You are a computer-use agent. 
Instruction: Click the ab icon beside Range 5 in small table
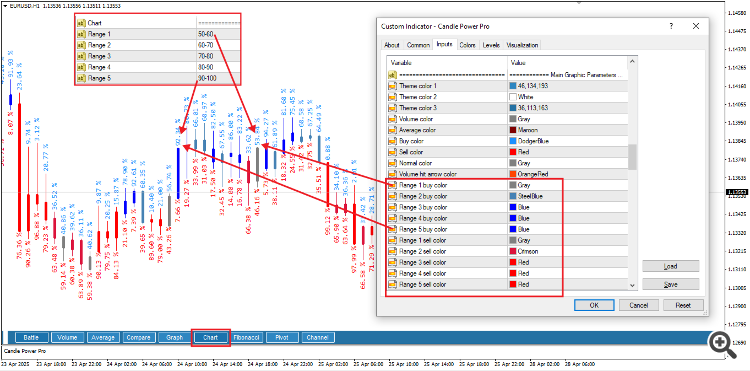click(x=81, y=78)
